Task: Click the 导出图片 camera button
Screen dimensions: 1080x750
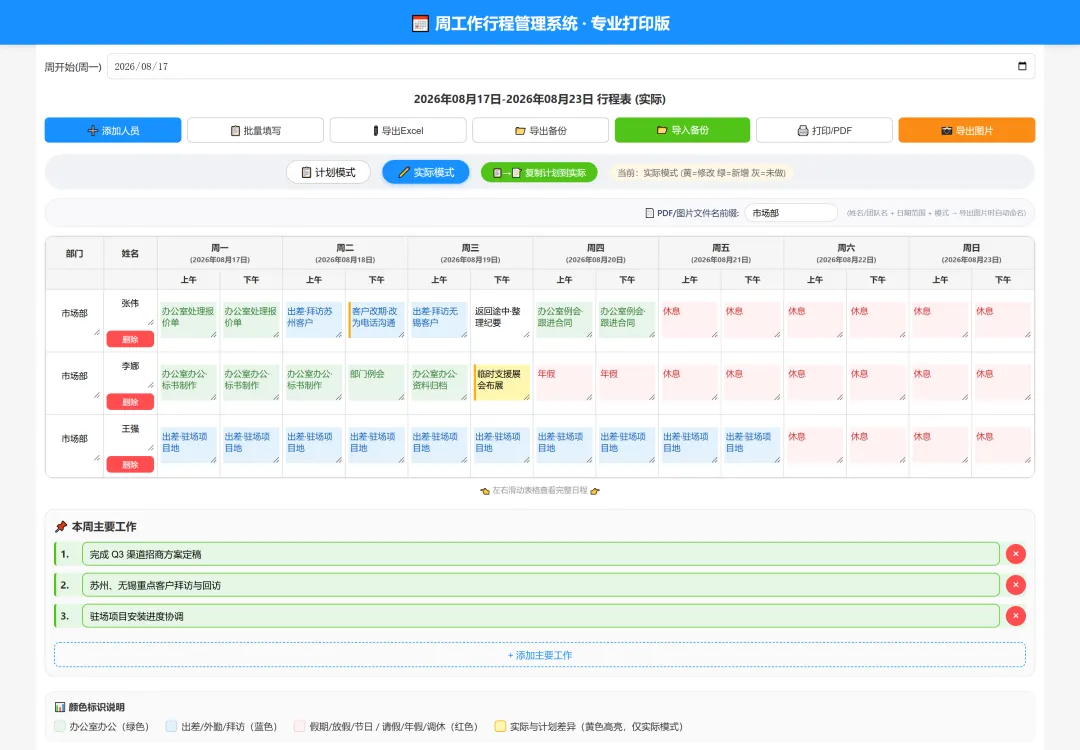Action: (x=966, y=130)
